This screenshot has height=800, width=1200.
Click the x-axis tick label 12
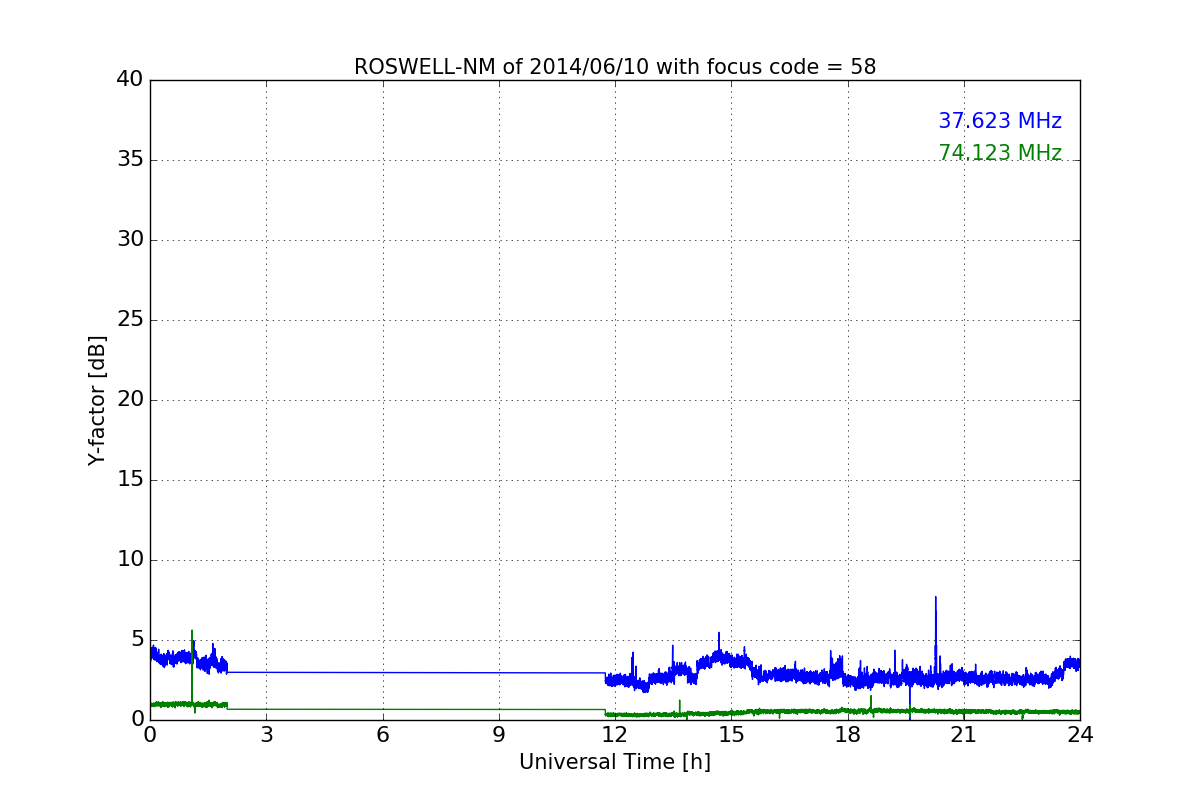(615, 735)
